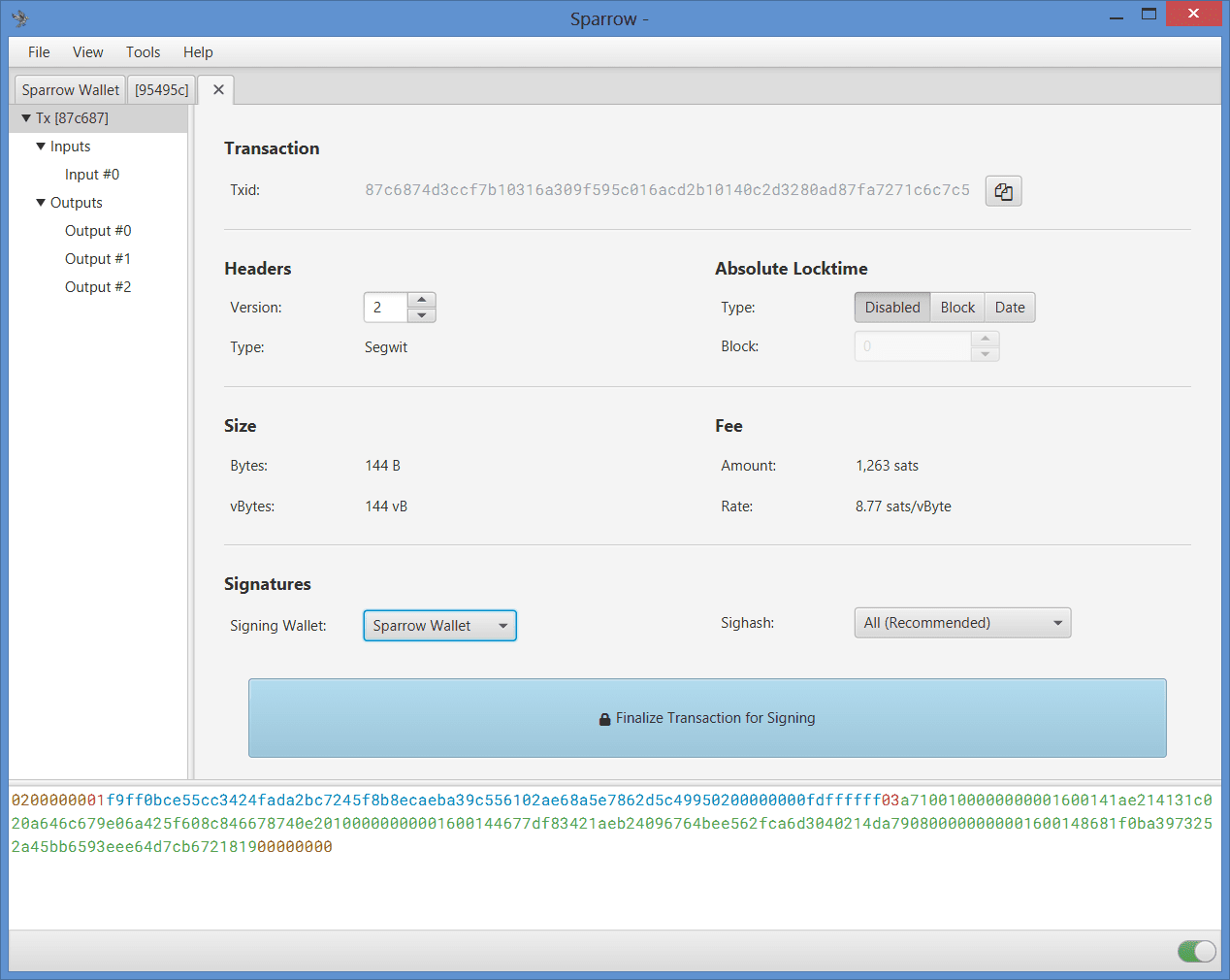Increment the locktime block value
The image size is (1230, 980).
(985, 339)
